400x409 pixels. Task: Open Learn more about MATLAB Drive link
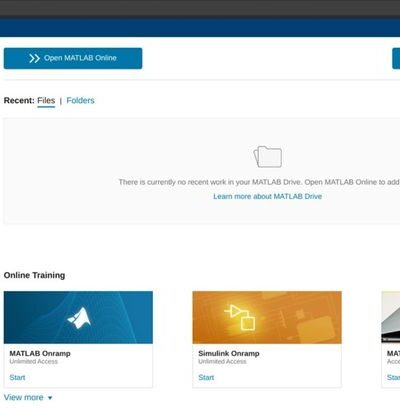pyautogui.click(x=267, y=196)
